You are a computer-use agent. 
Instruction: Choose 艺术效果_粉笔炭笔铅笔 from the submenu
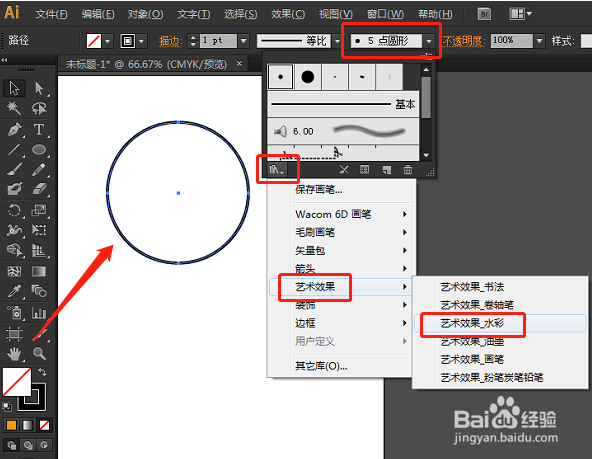point(500,377)
